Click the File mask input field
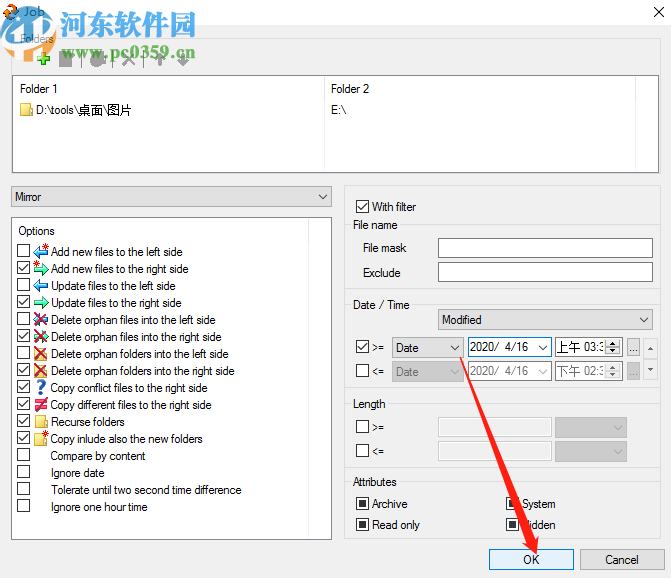 click(545, 248)
